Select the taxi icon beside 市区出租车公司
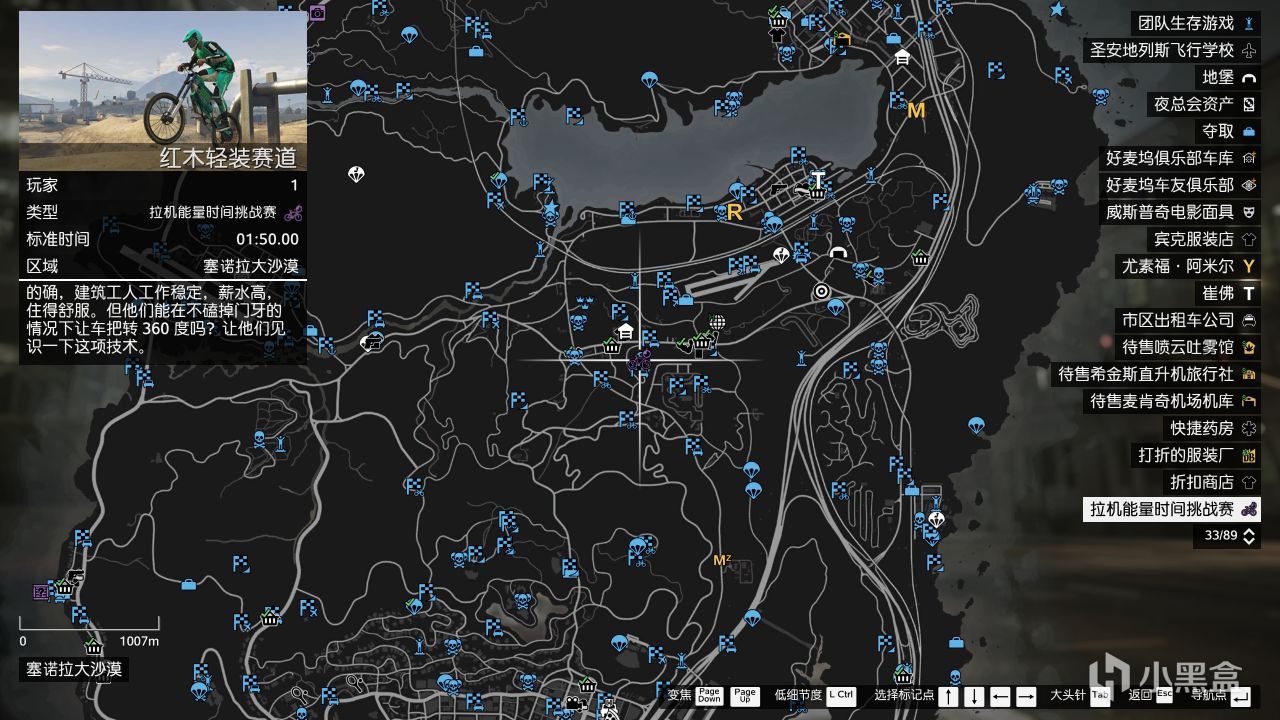 coord(1248,320)
